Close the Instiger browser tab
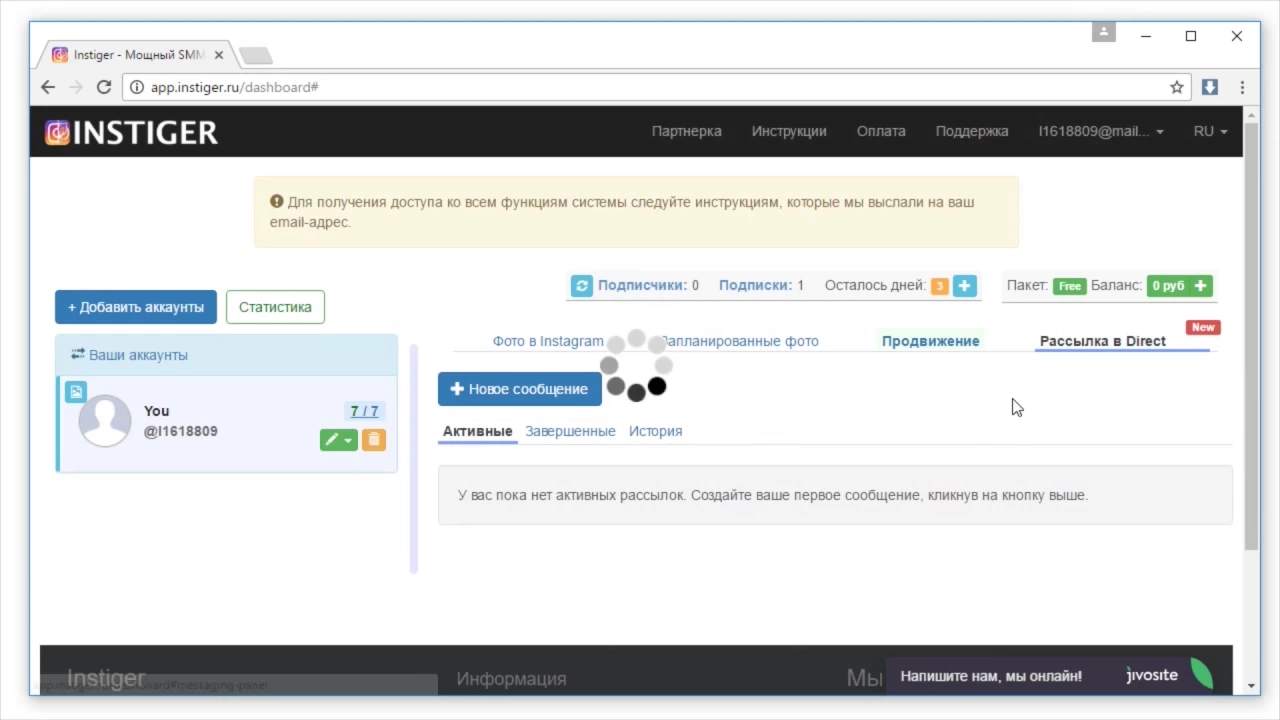The width and height of the screenshot is (1280, 720). tap(219, 55)
